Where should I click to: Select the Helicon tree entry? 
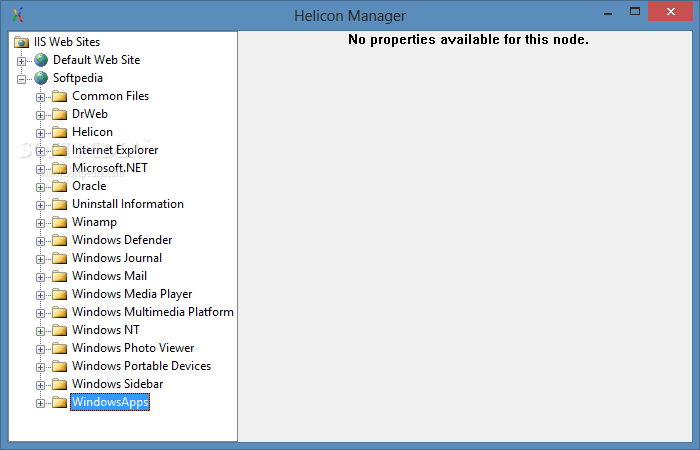[x=92, y=132]
